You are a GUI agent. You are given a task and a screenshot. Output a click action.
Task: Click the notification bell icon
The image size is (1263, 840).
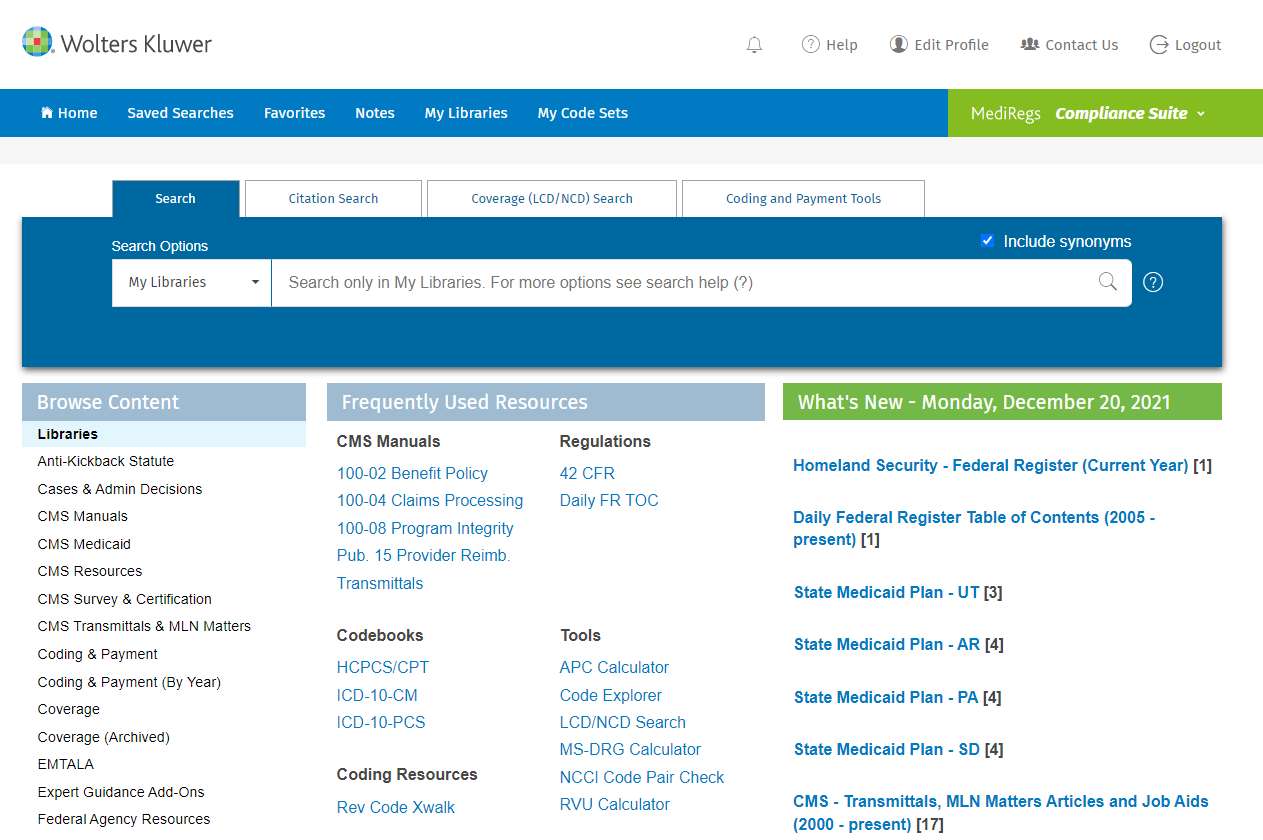[754, 45]
